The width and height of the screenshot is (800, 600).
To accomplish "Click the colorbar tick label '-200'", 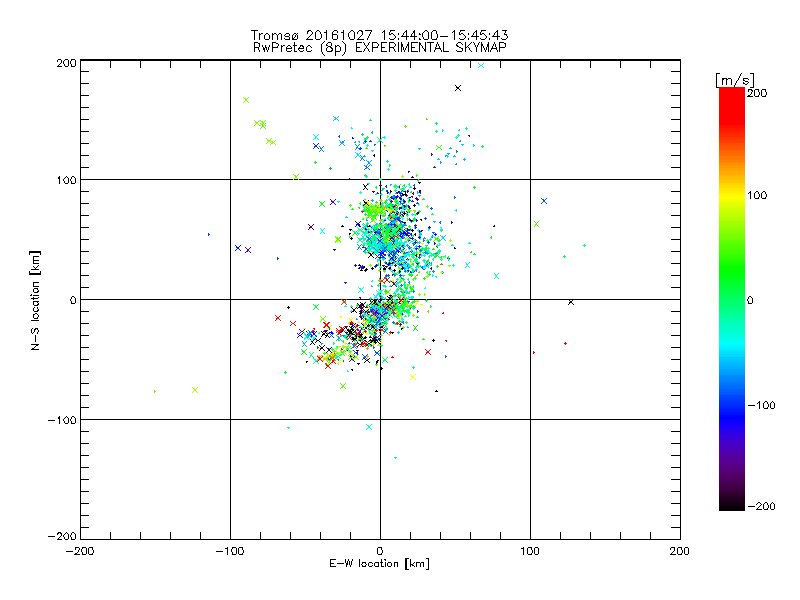I will [x=761, y=506].
